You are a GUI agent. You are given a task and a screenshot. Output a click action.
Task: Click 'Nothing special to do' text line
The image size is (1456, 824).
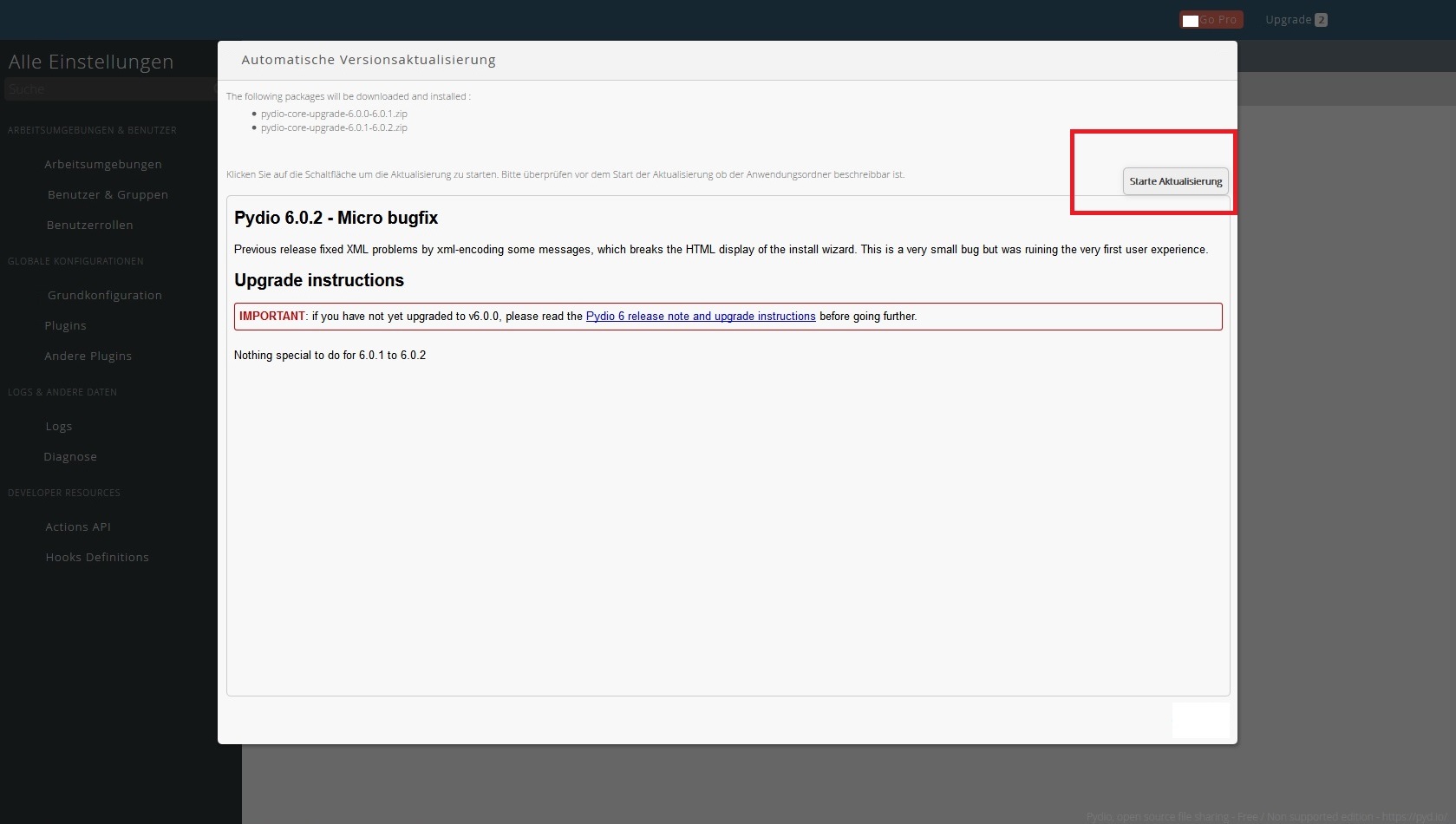coord(330,356)
